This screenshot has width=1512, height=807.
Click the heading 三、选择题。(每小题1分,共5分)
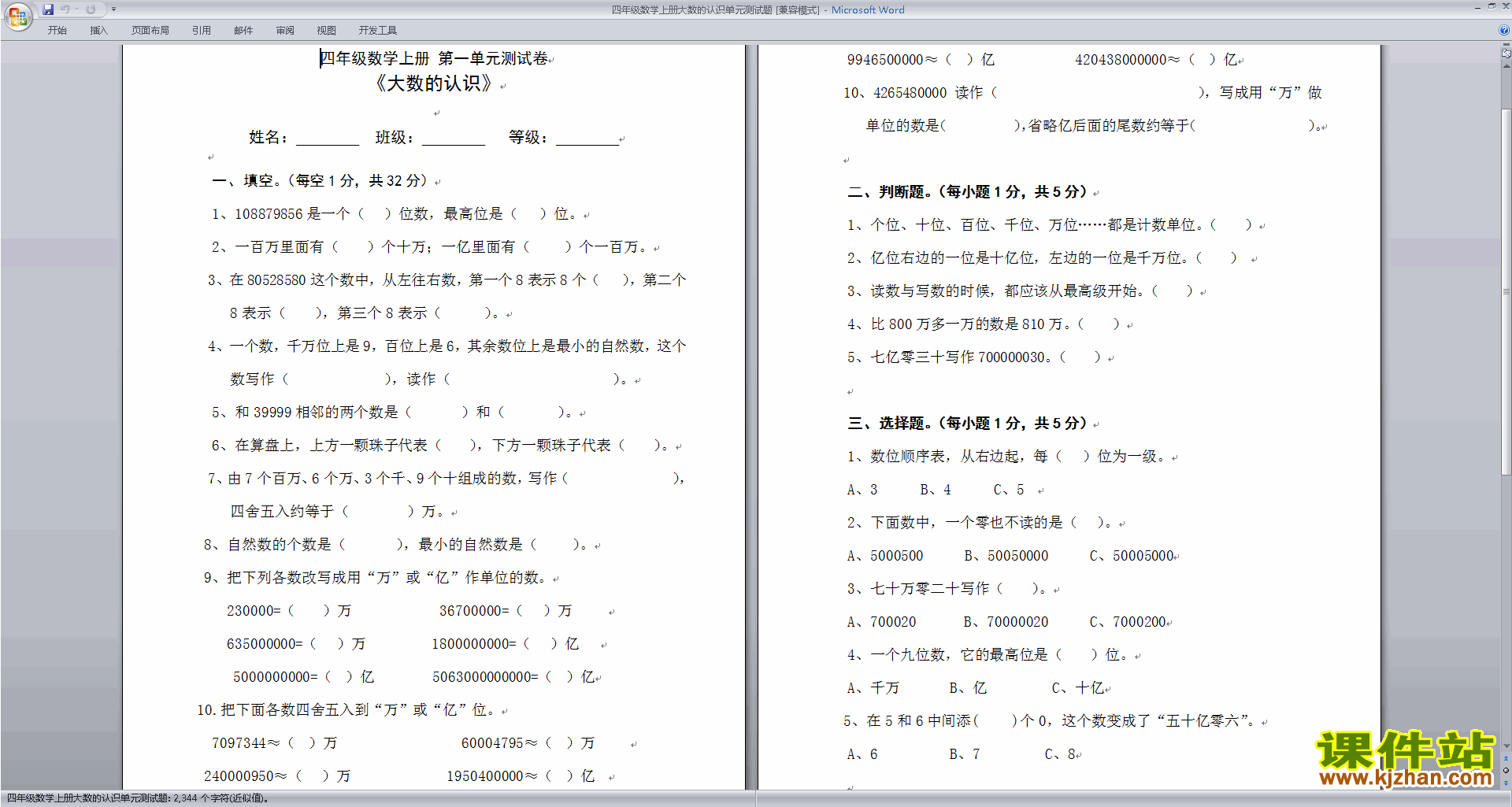(x=967, y=424)
